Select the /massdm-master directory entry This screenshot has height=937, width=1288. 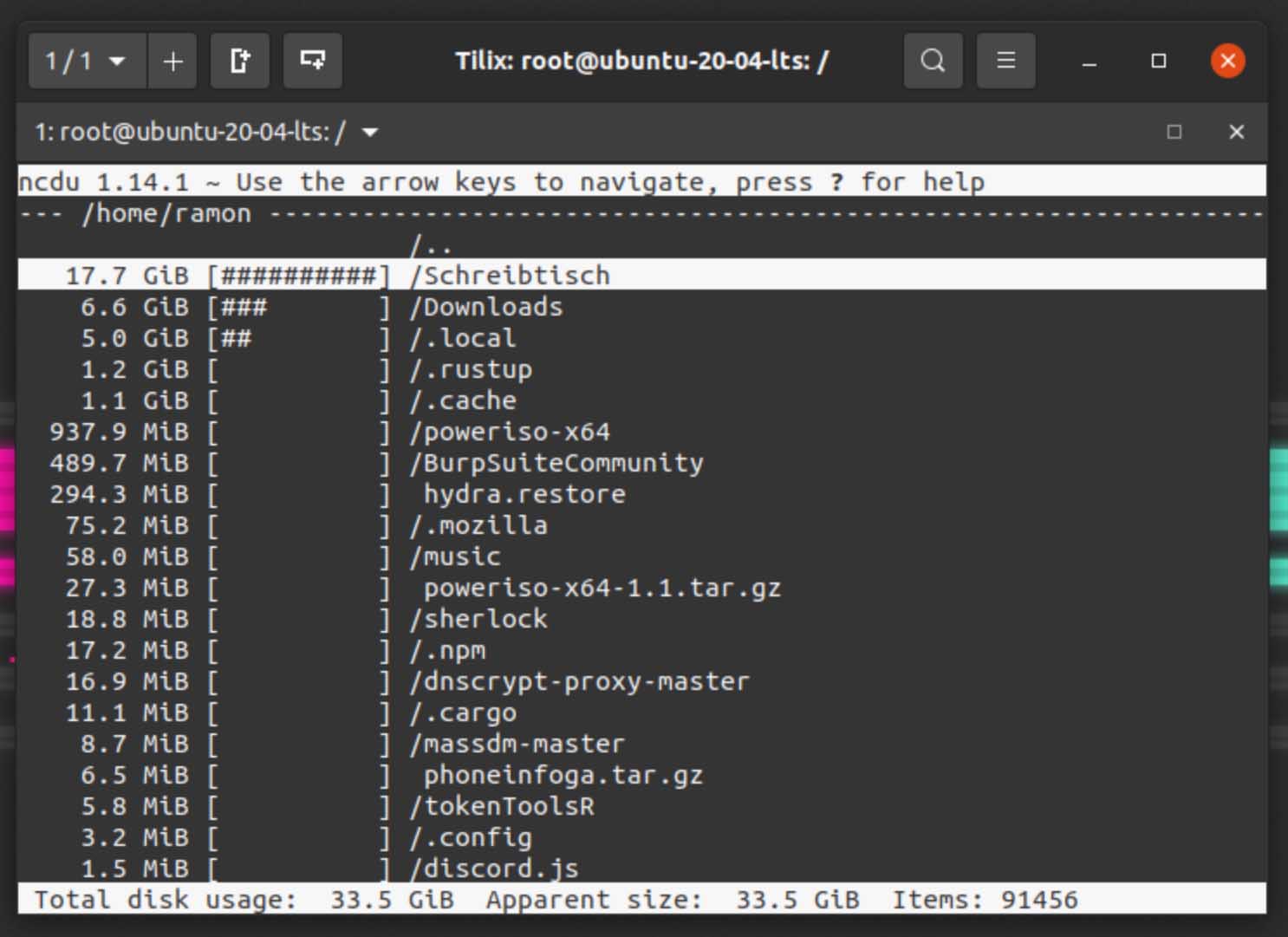pos(642,744)
